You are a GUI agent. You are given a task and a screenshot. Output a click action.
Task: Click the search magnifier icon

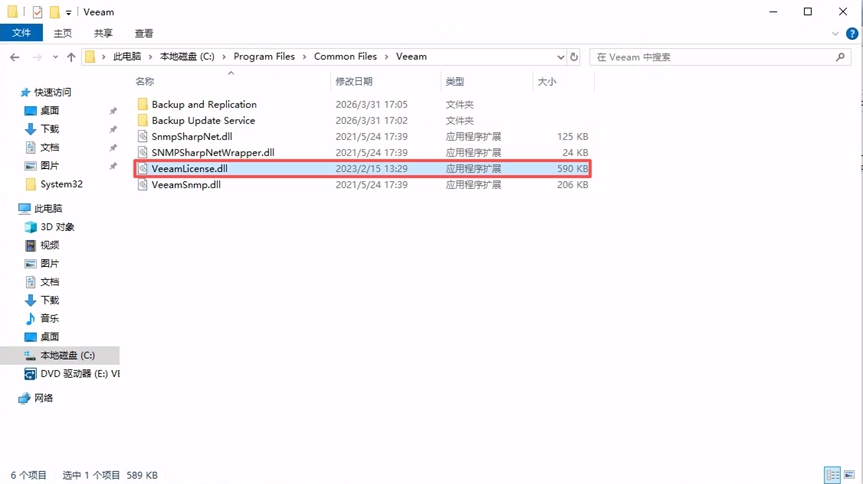840,57
